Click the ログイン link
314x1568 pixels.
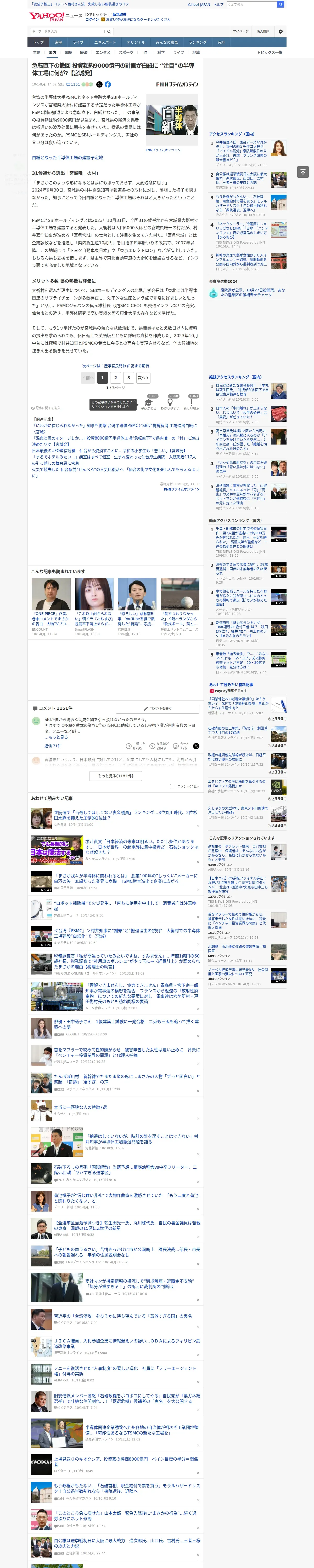pos(92,20)
